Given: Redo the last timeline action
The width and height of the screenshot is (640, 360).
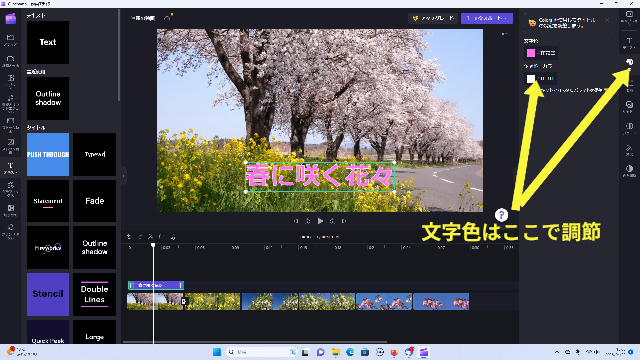Looking at the screenshot, I should [x=140, y=236].
